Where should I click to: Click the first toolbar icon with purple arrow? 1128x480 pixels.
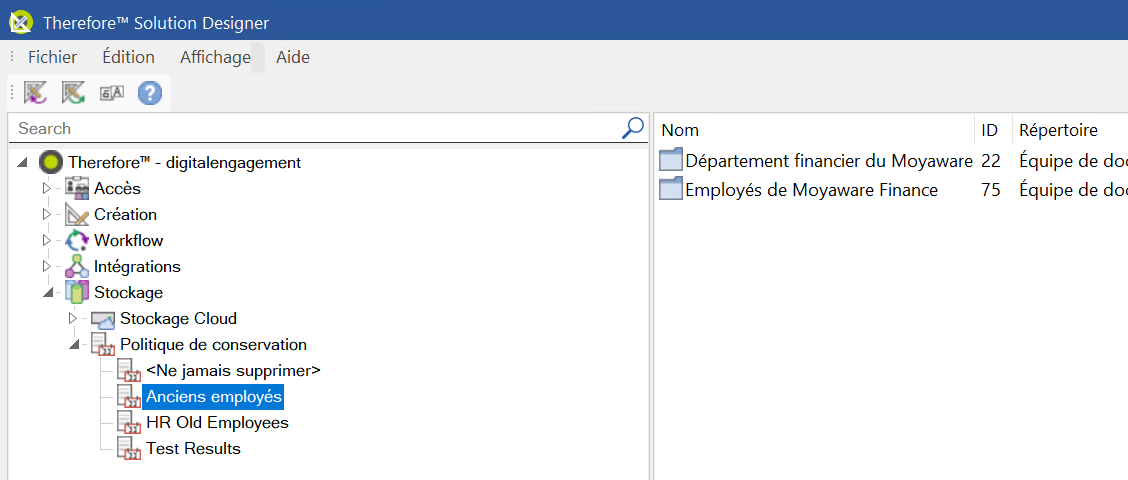36,93
